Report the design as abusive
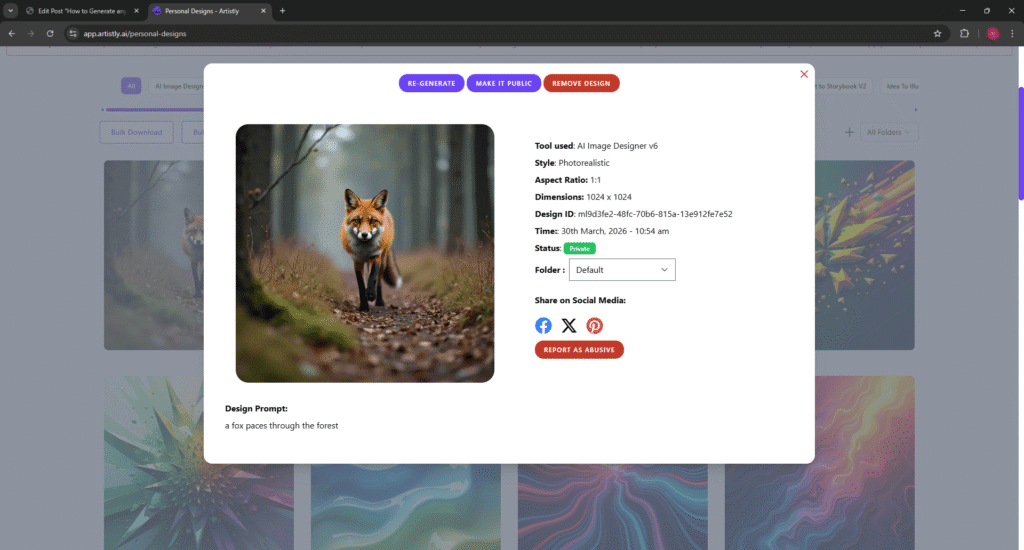Viewport: 1024px width, 550px height. pyautogui.click(x=579, y=349)
